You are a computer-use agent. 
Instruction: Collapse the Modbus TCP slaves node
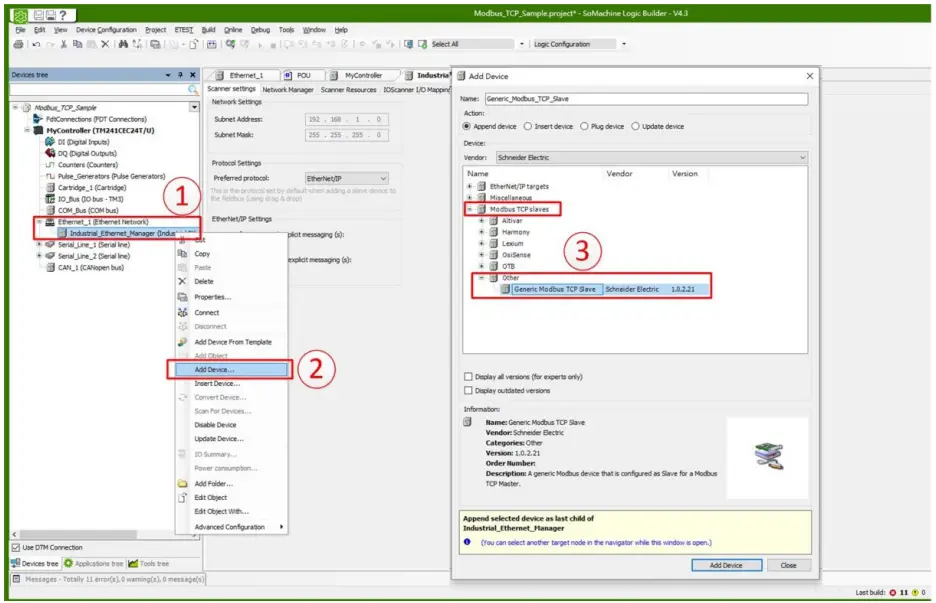470,209
